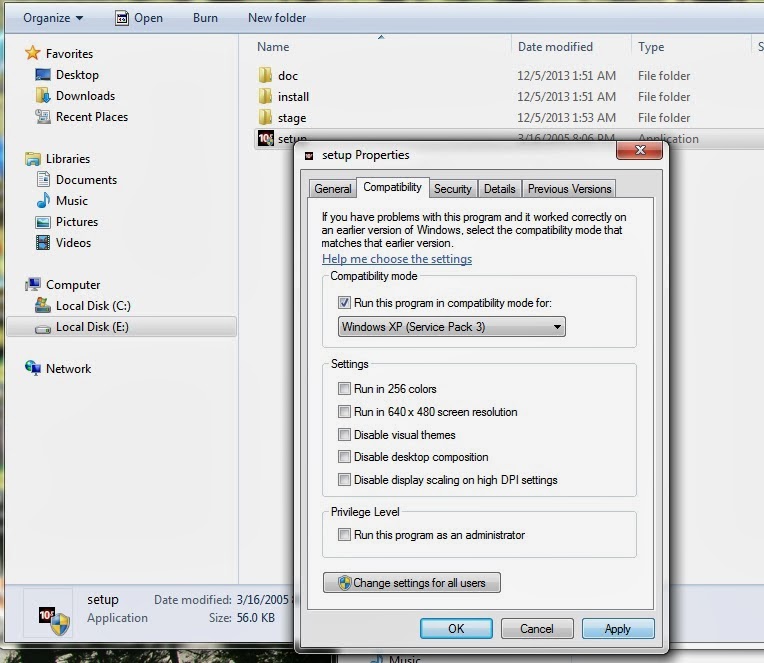Image resolution: width=764 pixels, height=663 pixels.
Task: Uncheck Run this program in compatibility mode
Action: pyautogui.click(x=344, y=303)
